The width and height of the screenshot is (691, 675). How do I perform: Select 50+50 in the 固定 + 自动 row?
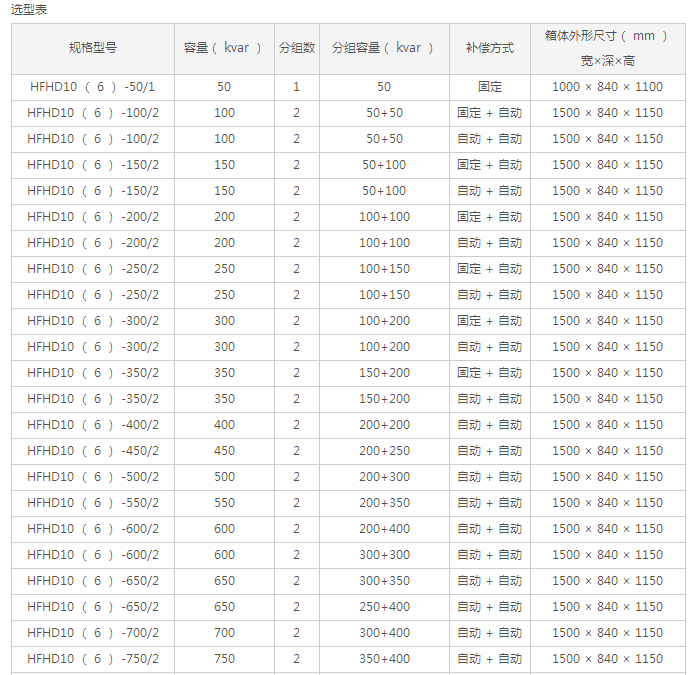[384, 113]
